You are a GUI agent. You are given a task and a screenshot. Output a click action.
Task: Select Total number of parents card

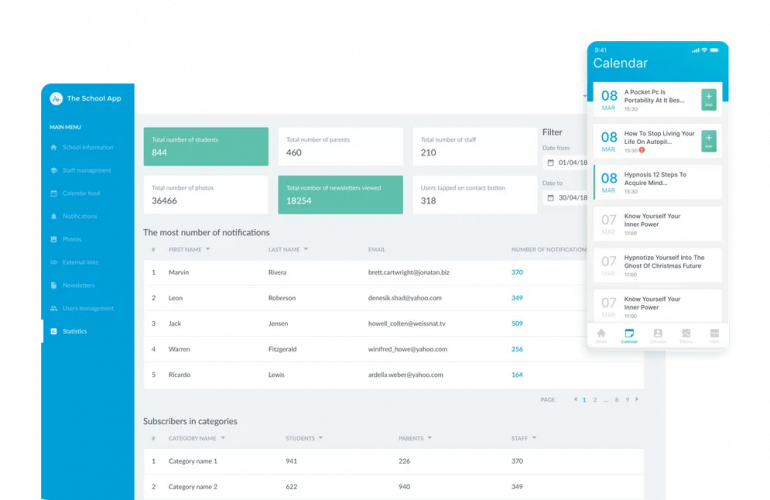tap(340, 146)
